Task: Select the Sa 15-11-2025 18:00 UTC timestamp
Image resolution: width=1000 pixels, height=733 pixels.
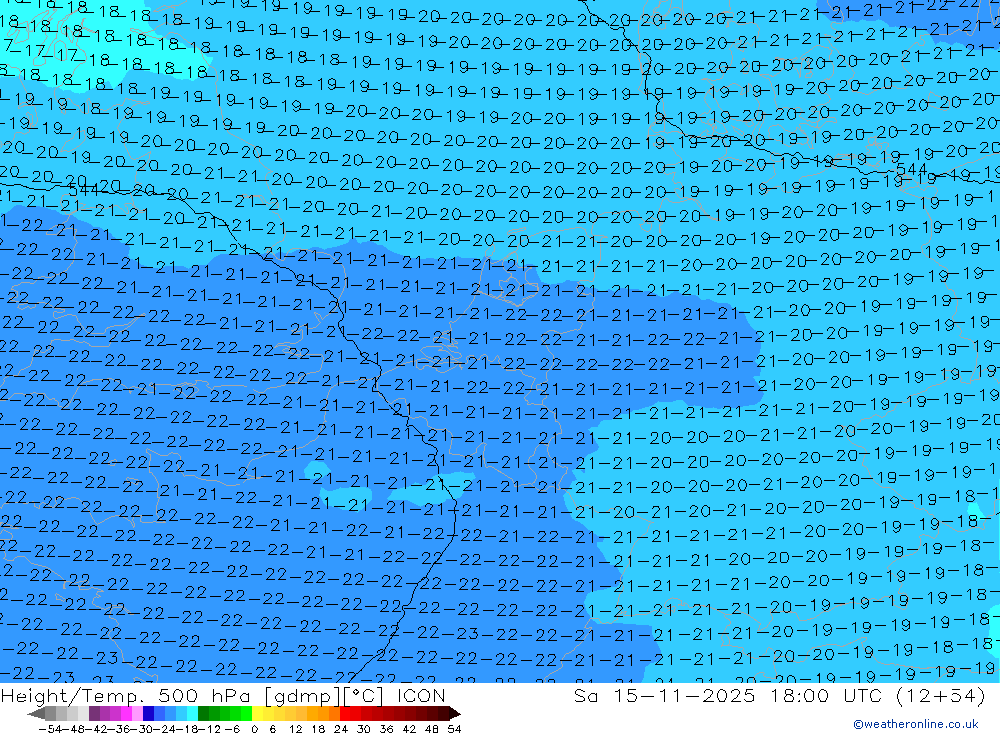Action: [x=779, y=695]
